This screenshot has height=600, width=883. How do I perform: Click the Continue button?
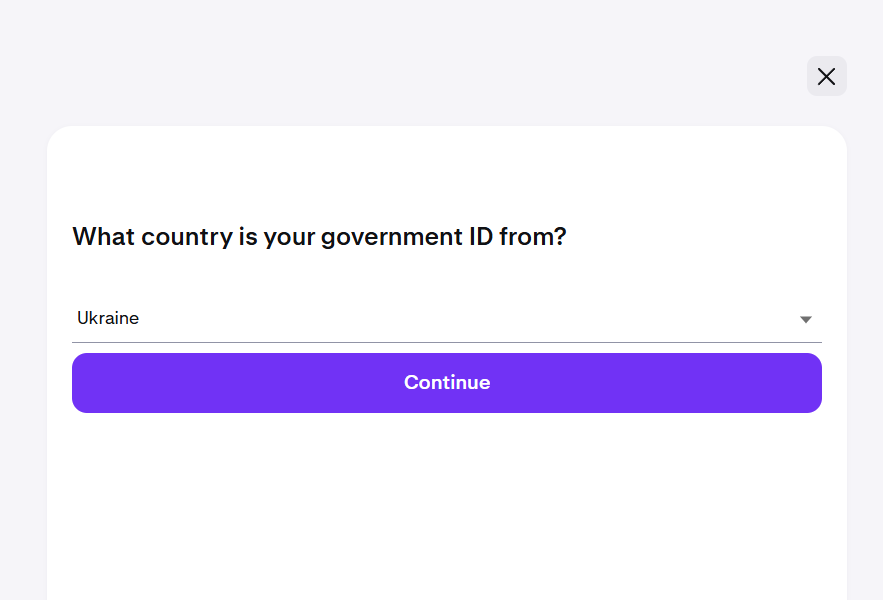pos(446,383)
